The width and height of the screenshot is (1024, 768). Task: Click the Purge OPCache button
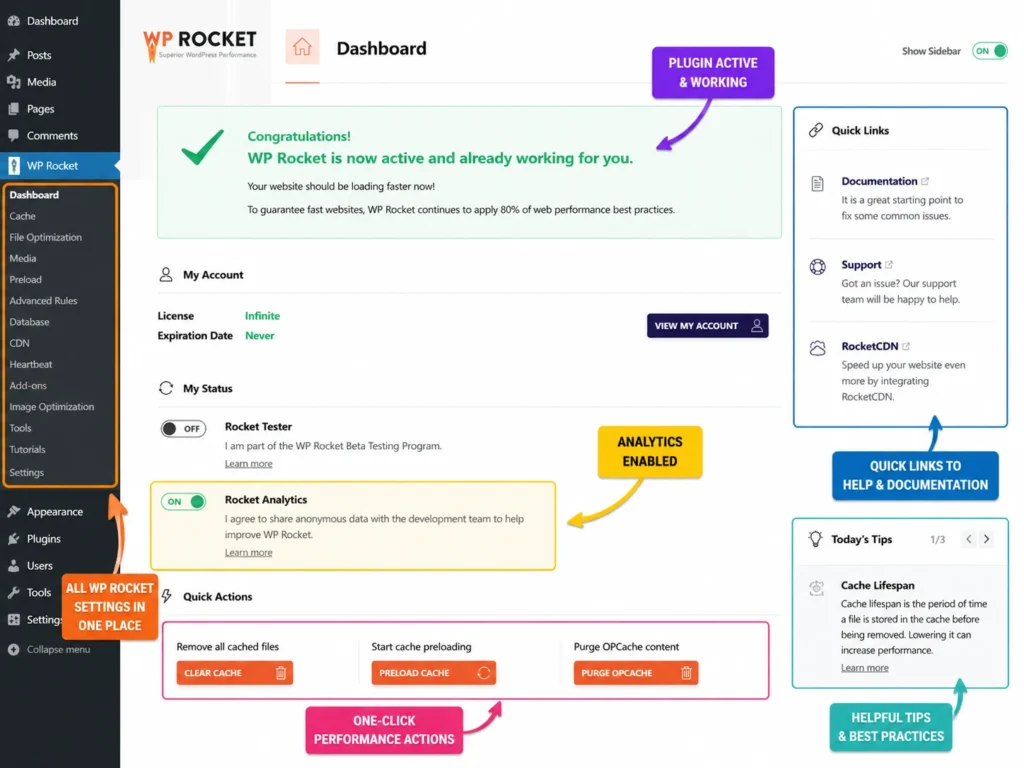[x=635, y=673]
